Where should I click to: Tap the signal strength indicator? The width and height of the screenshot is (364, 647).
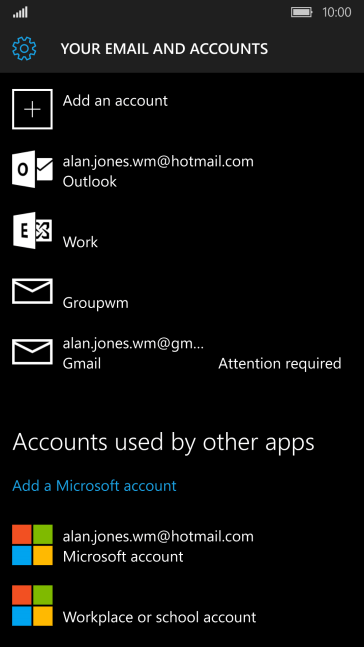click(x=20, y=13)
